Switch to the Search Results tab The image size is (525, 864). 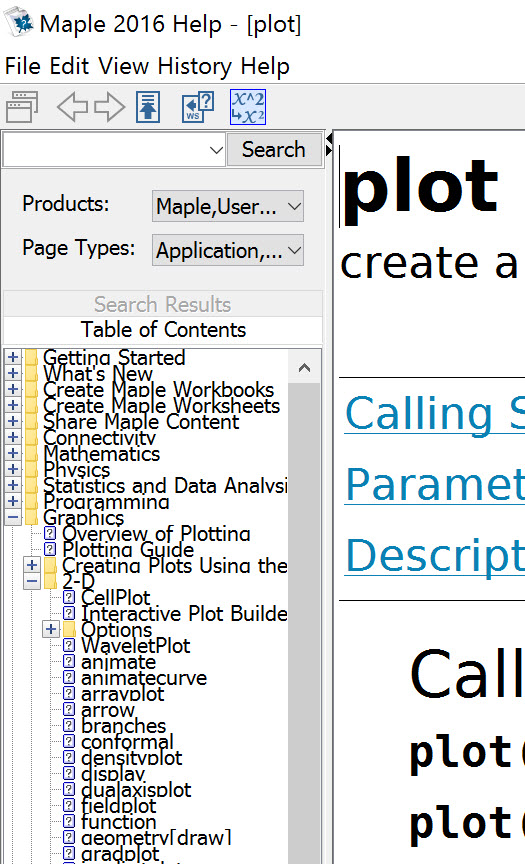163,304
